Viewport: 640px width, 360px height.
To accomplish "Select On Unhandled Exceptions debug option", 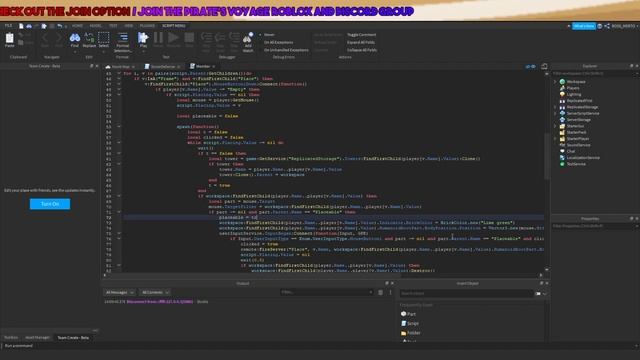I will click(x=286, y=50).
